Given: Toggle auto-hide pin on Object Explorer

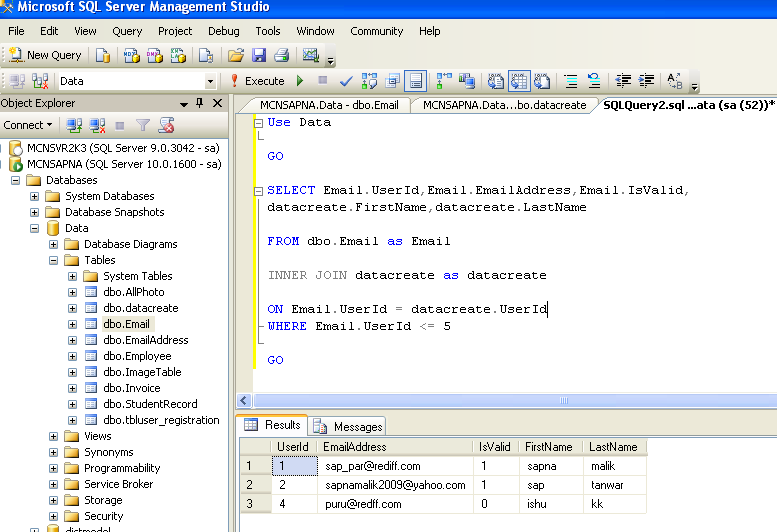Looking at the screenshot, I should point(200,103).
